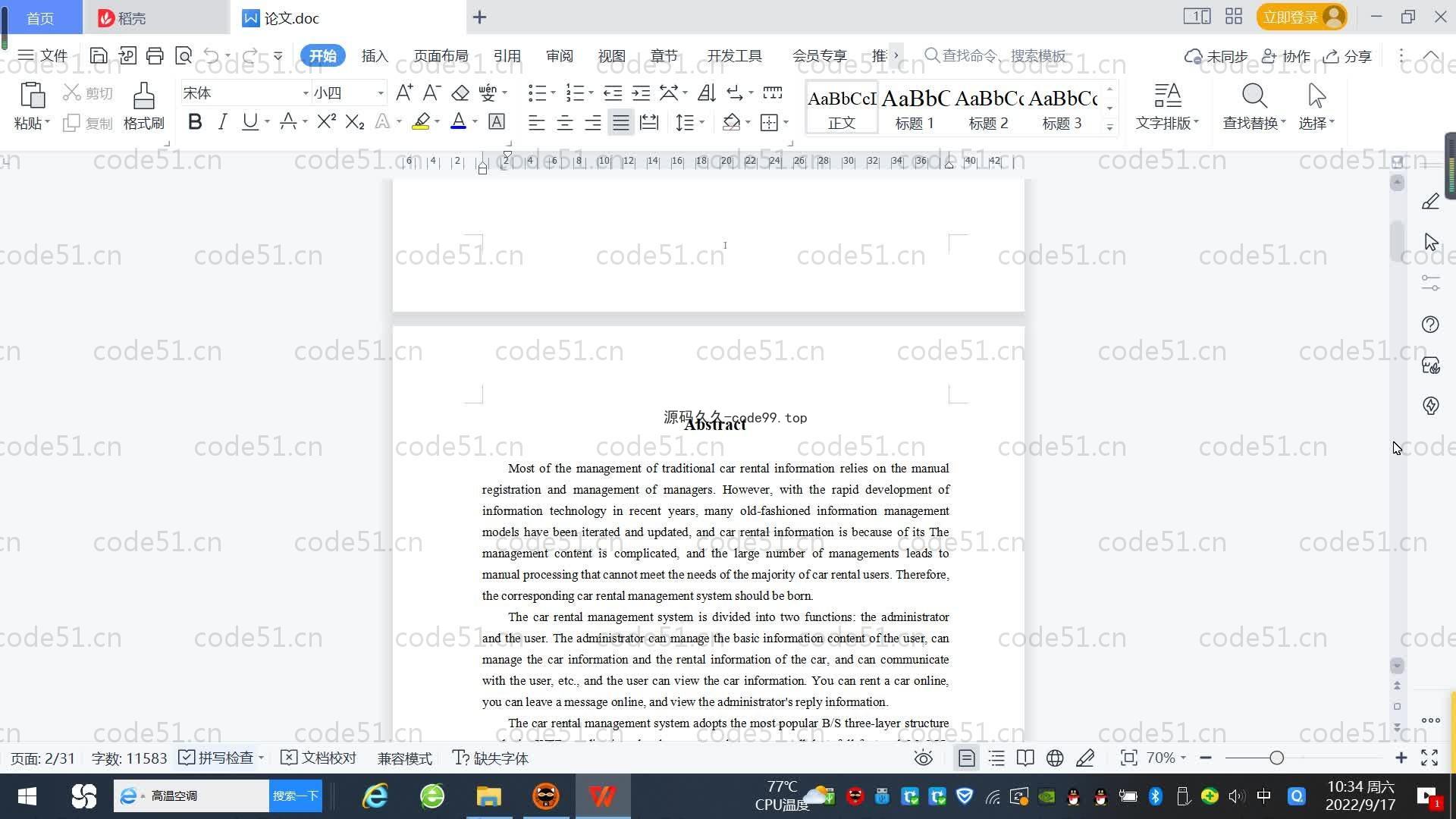
Task: Click the search command input field
Action: 995,55
